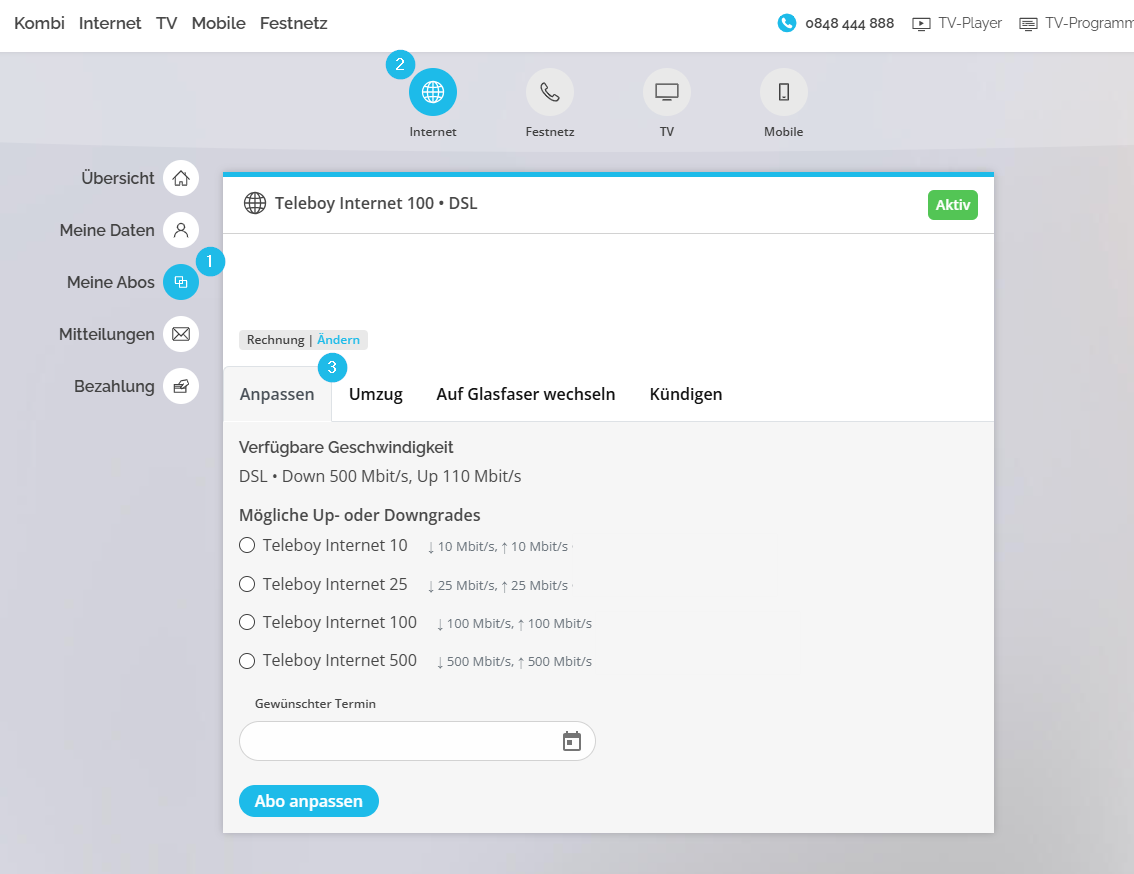Click the TV-Programm link
The image size is (1134, 874).
[1089, 23]
